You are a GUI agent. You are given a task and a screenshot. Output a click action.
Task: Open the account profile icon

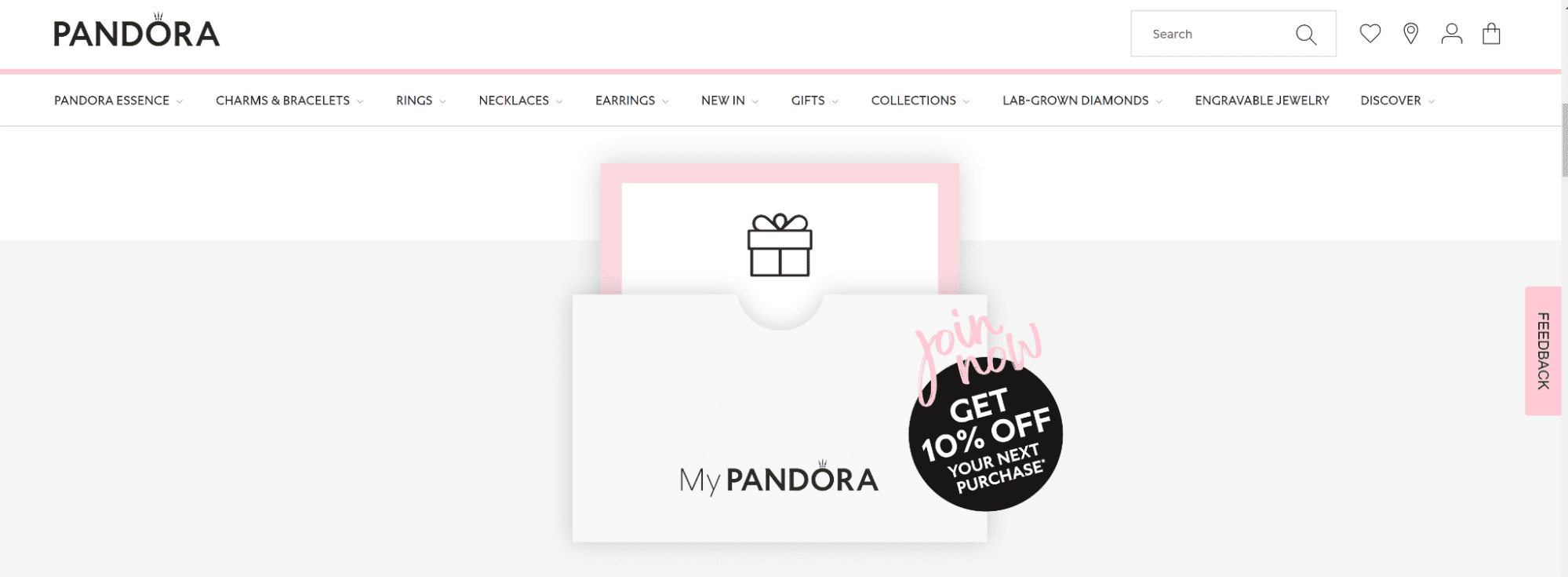point(1452,34)
